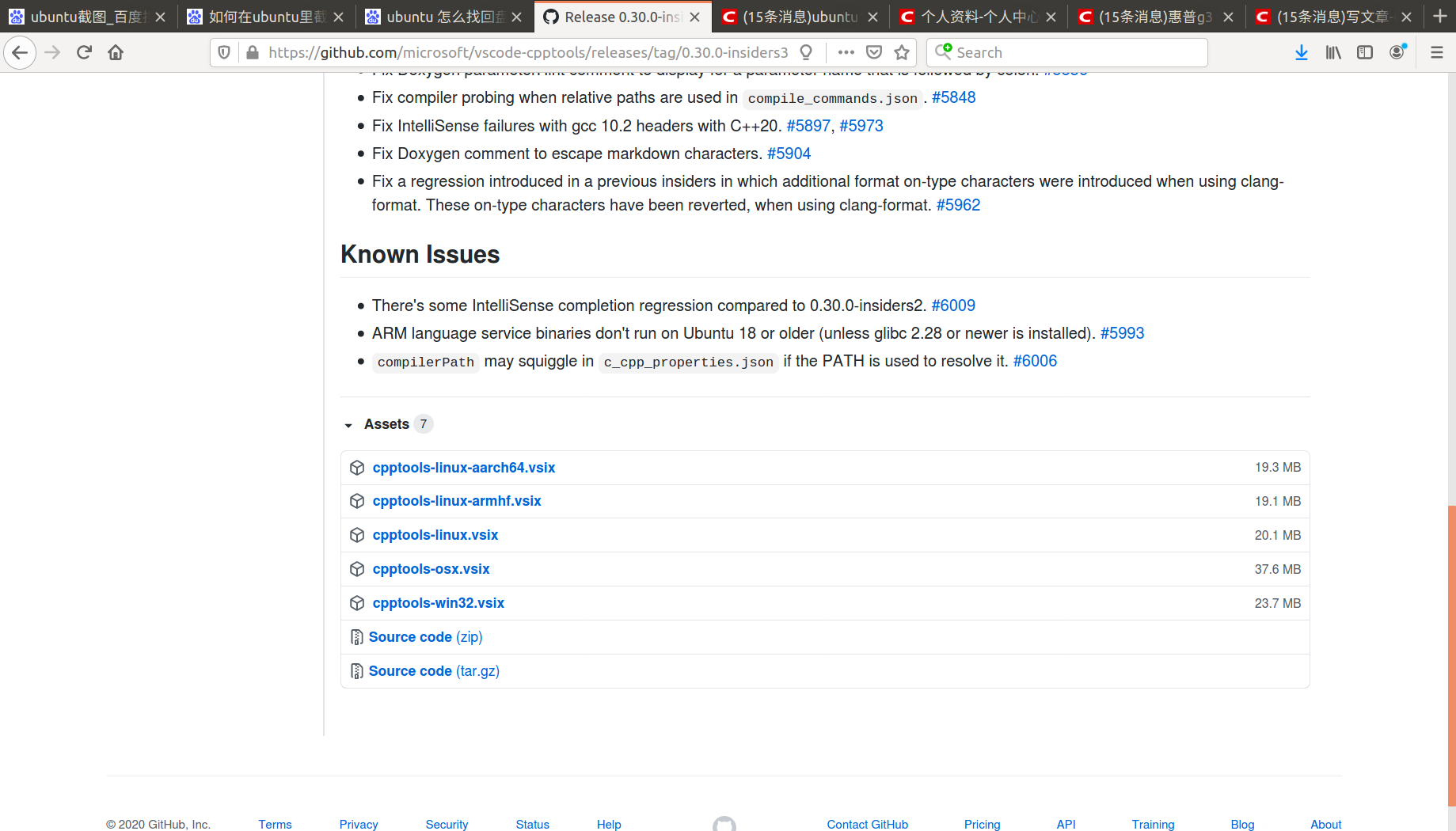Open known issue #6006 link

tap(1035, 361)
